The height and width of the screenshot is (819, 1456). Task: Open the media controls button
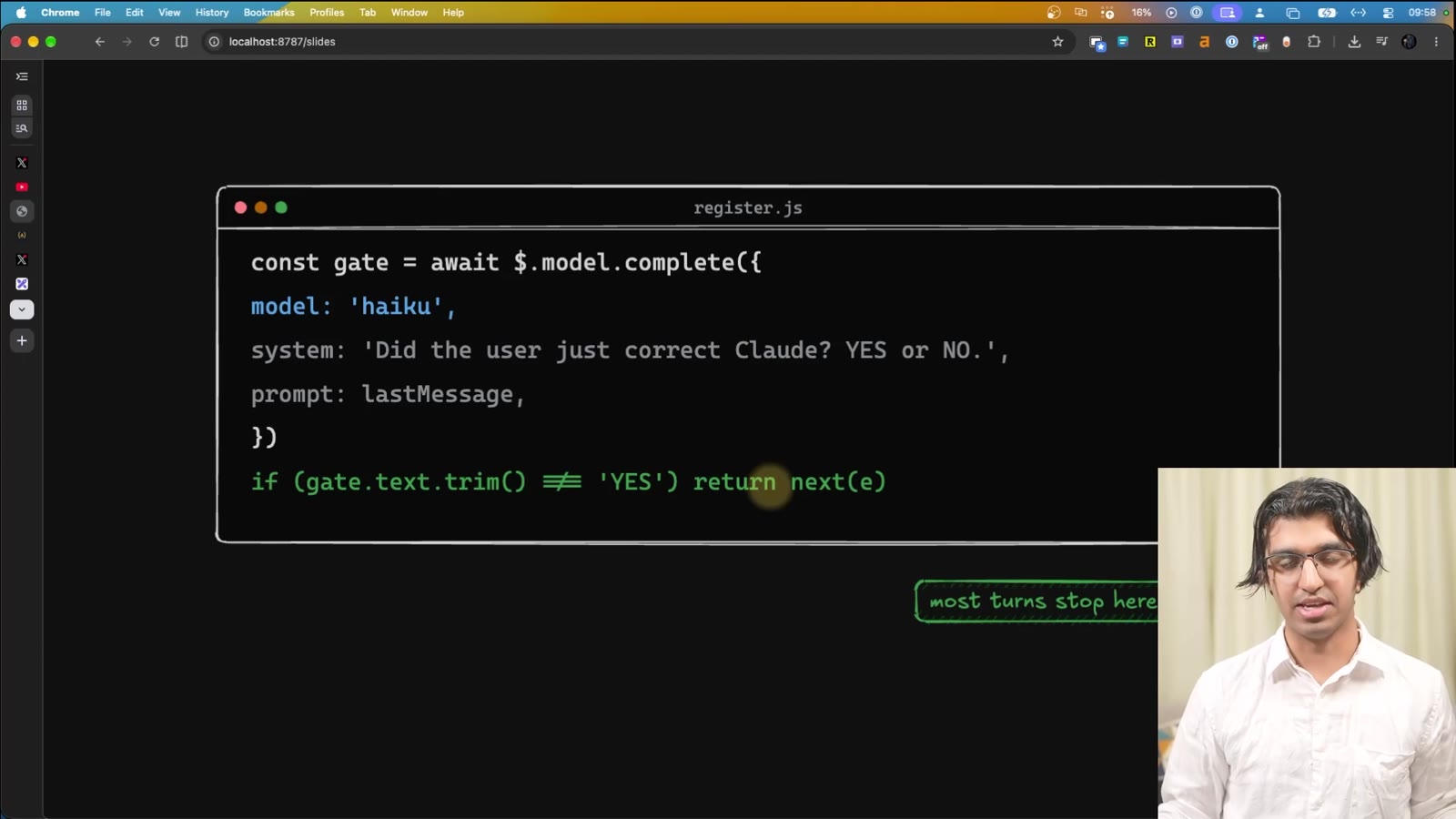pos(1381,42)
